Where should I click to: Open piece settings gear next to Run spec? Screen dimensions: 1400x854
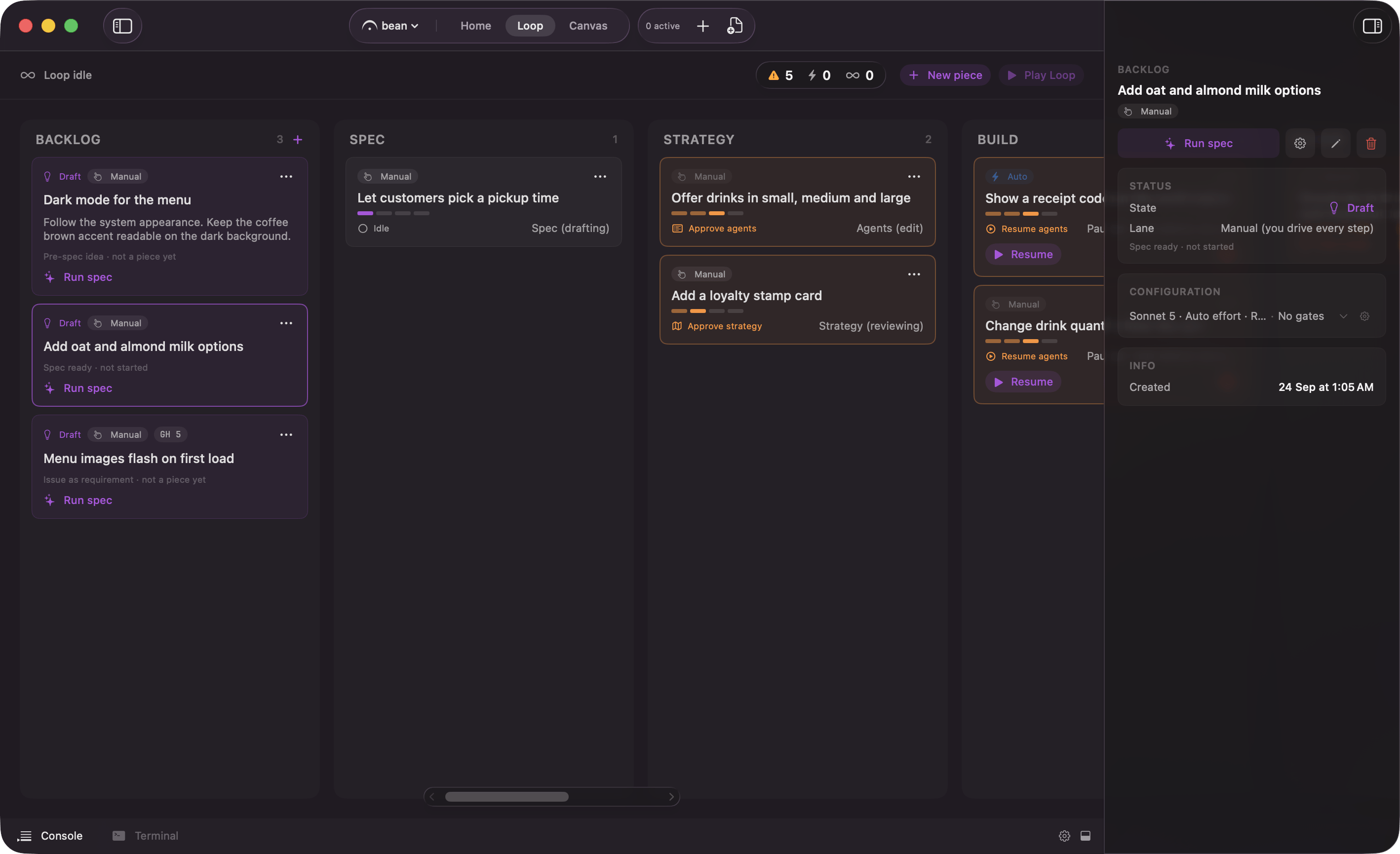pyautogui.click(x=1300, y=143)
